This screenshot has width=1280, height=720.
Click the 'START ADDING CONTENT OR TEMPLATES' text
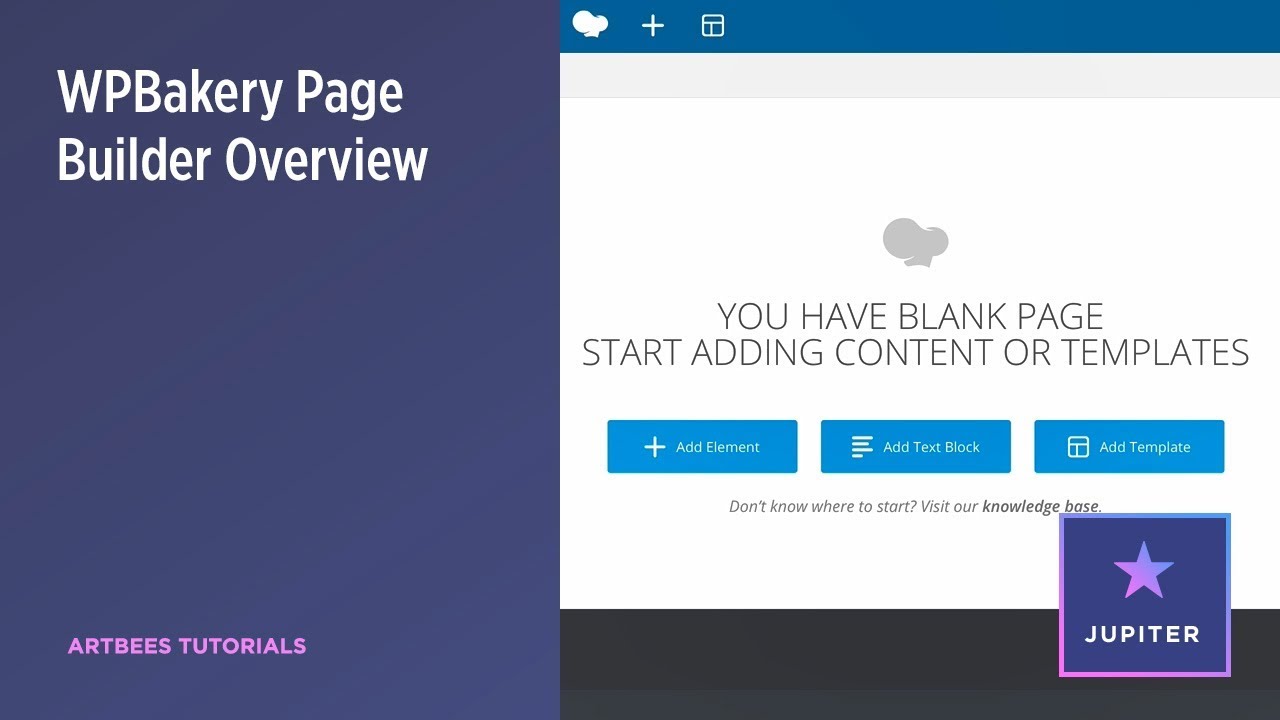tap(915, 352)
